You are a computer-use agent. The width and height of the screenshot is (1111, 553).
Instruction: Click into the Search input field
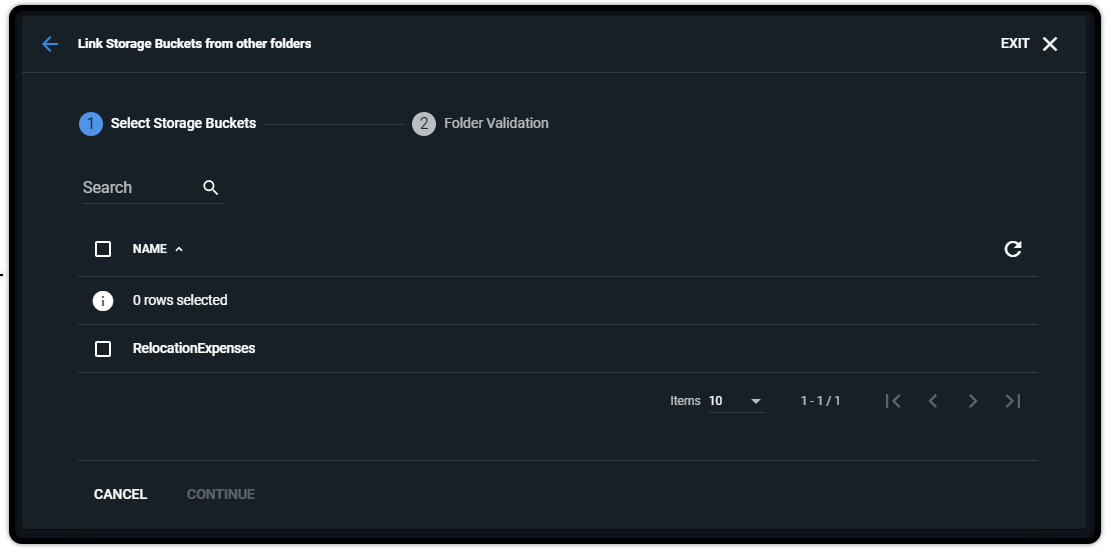click(x=138, y=188)
